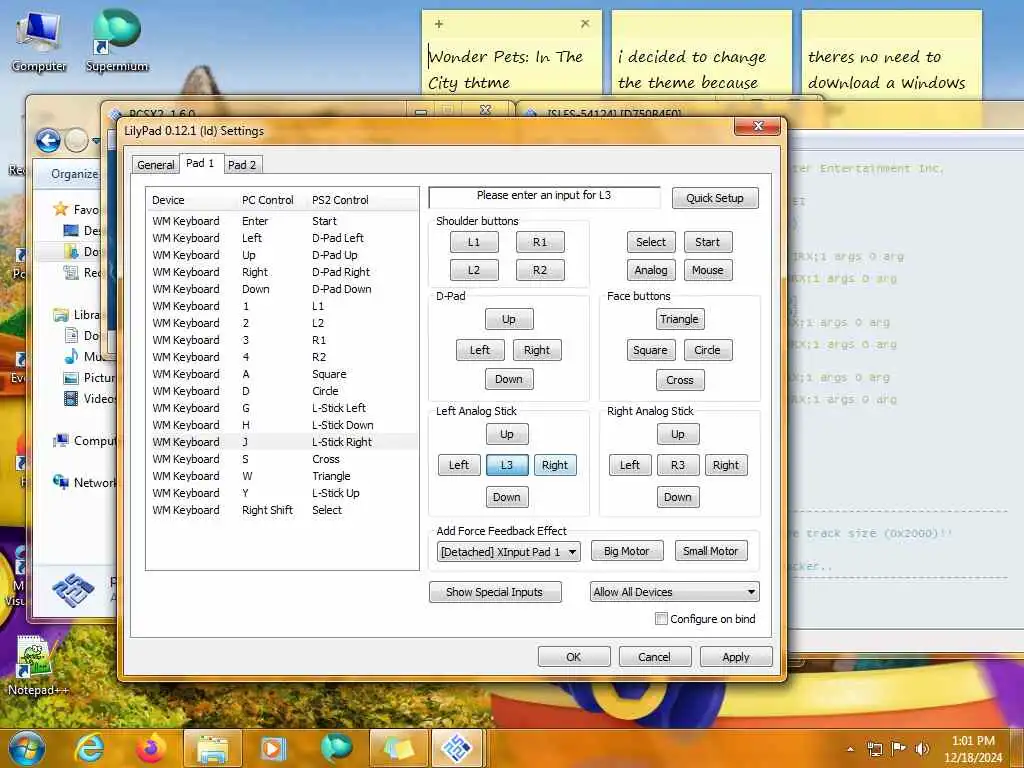Bind the Cross face button
The width and height of the screenshot is (1024, 768).
680,379
